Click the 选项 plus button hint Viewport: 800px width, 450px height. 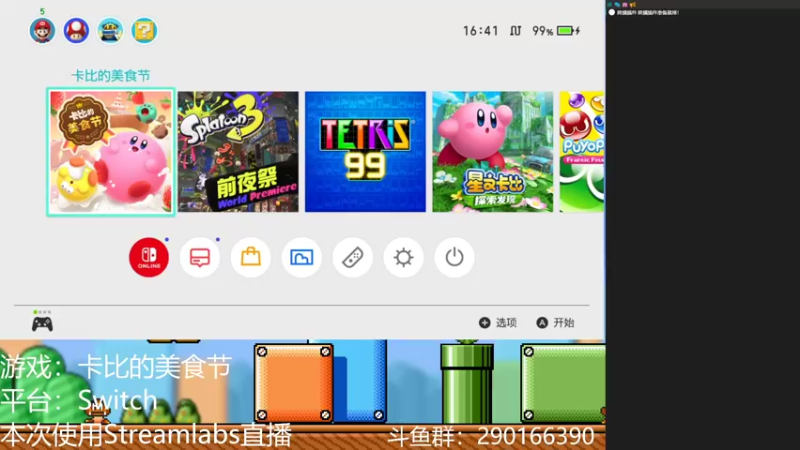tap(498, 322)
